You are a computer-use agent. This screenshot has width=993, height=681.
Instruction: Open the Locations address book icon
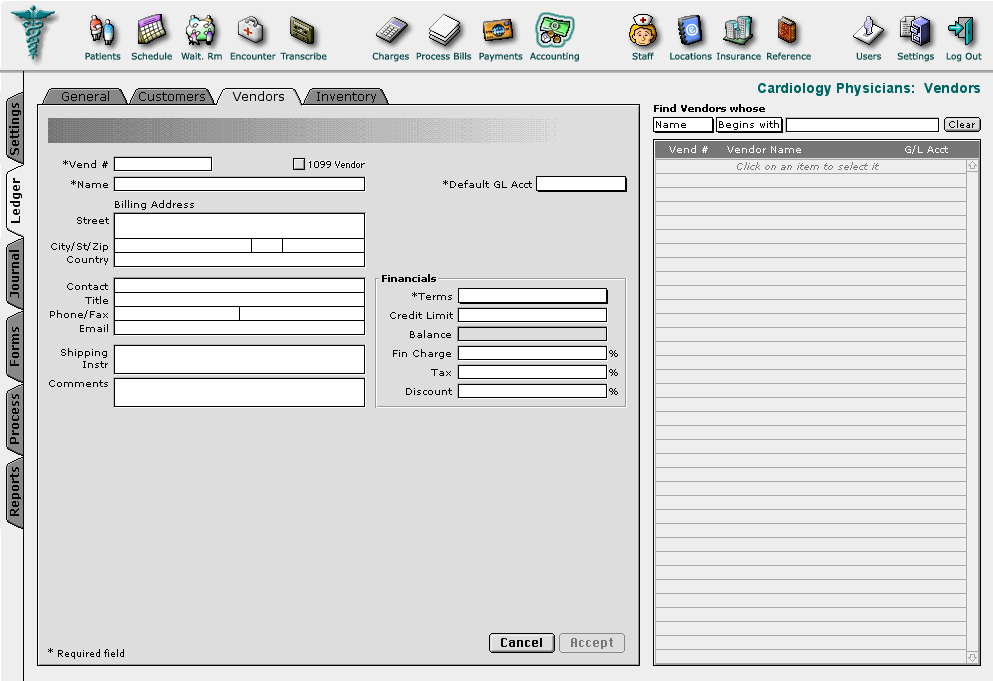click(x=690, y=30)
